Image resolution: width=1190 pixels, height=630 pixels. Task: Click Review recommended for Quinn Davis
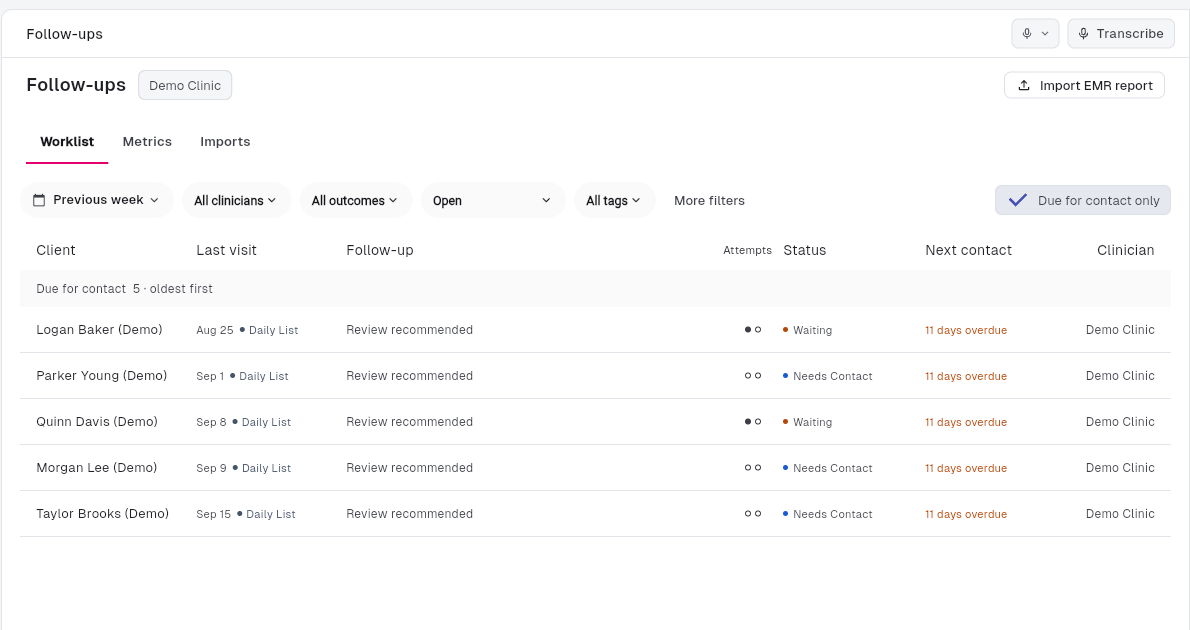click(410, 422)
